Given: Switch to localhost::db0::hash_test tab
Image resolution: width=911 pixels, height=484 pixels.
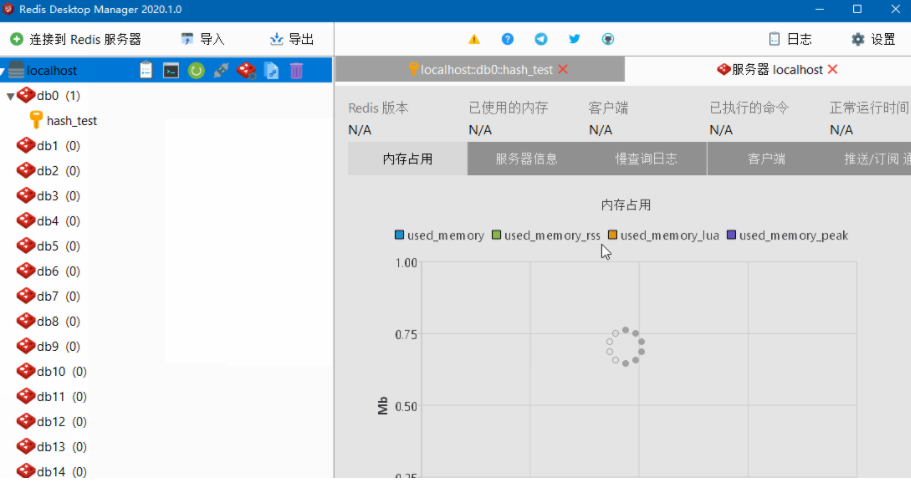Looking at the screenshot, I should pos(480,70).
